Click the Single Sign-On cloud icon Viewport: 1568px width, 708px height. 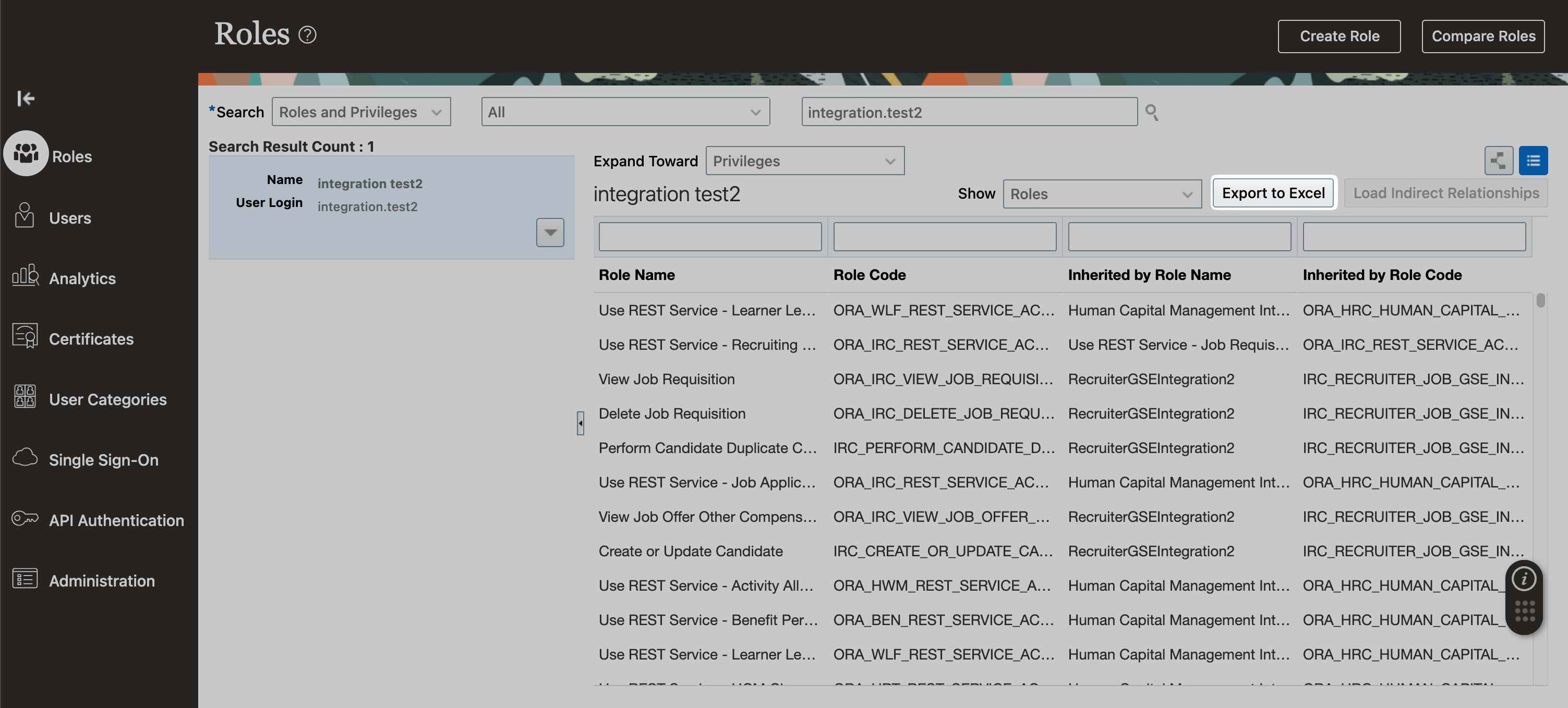click(25, 458)
